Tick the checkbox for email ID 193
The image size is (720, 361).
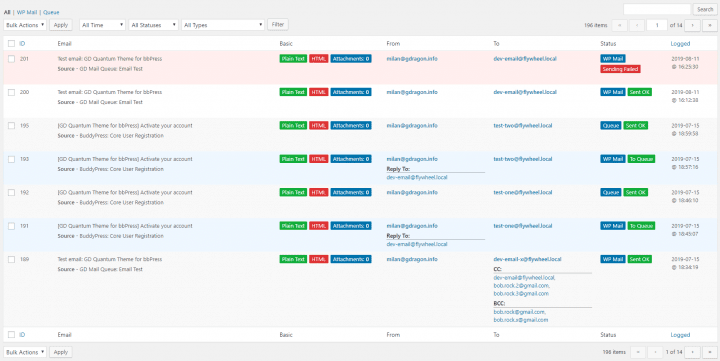click(11, 159)
